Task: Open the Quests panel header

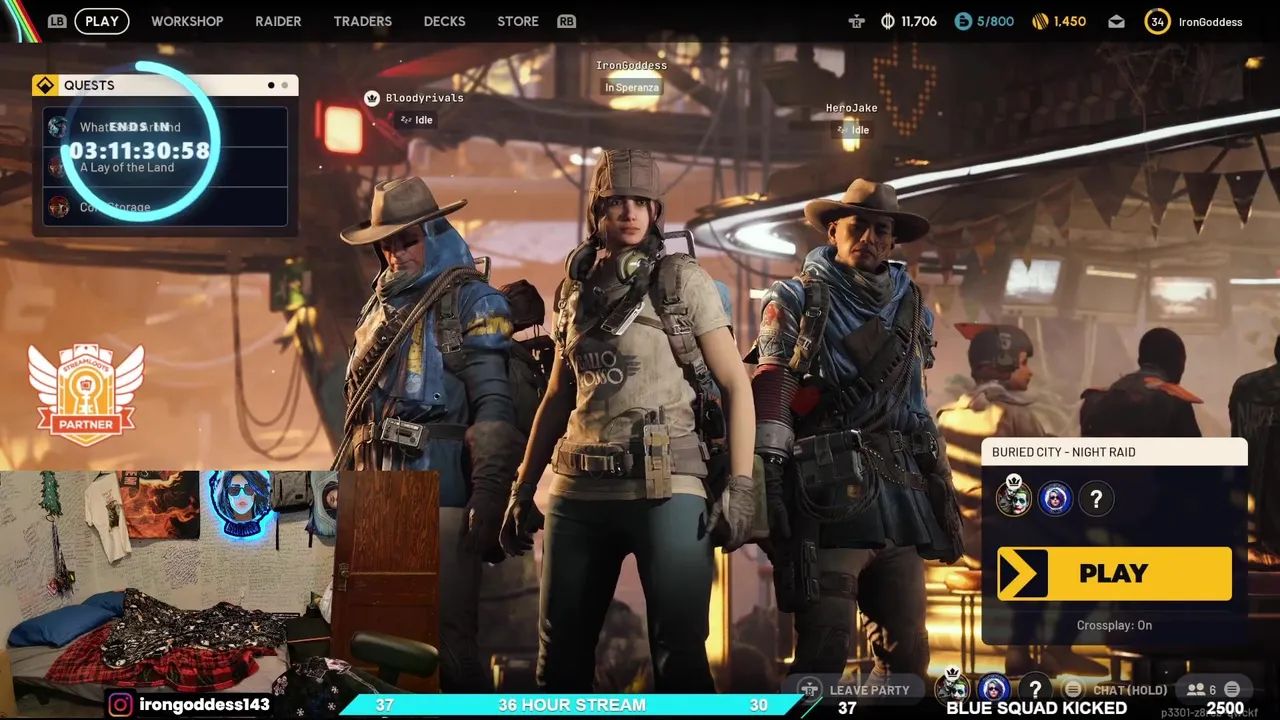Action: pos(165,85)
